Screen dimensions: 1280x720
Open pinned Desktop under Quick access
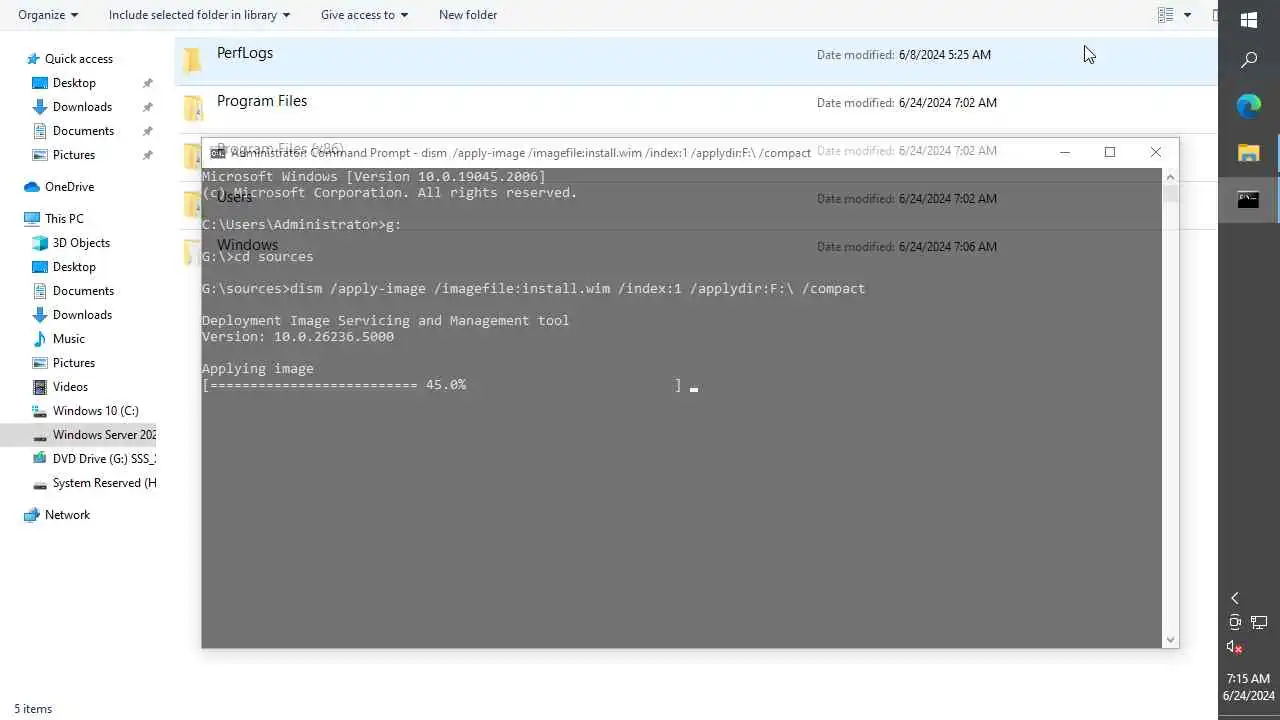tap(74, 83)
